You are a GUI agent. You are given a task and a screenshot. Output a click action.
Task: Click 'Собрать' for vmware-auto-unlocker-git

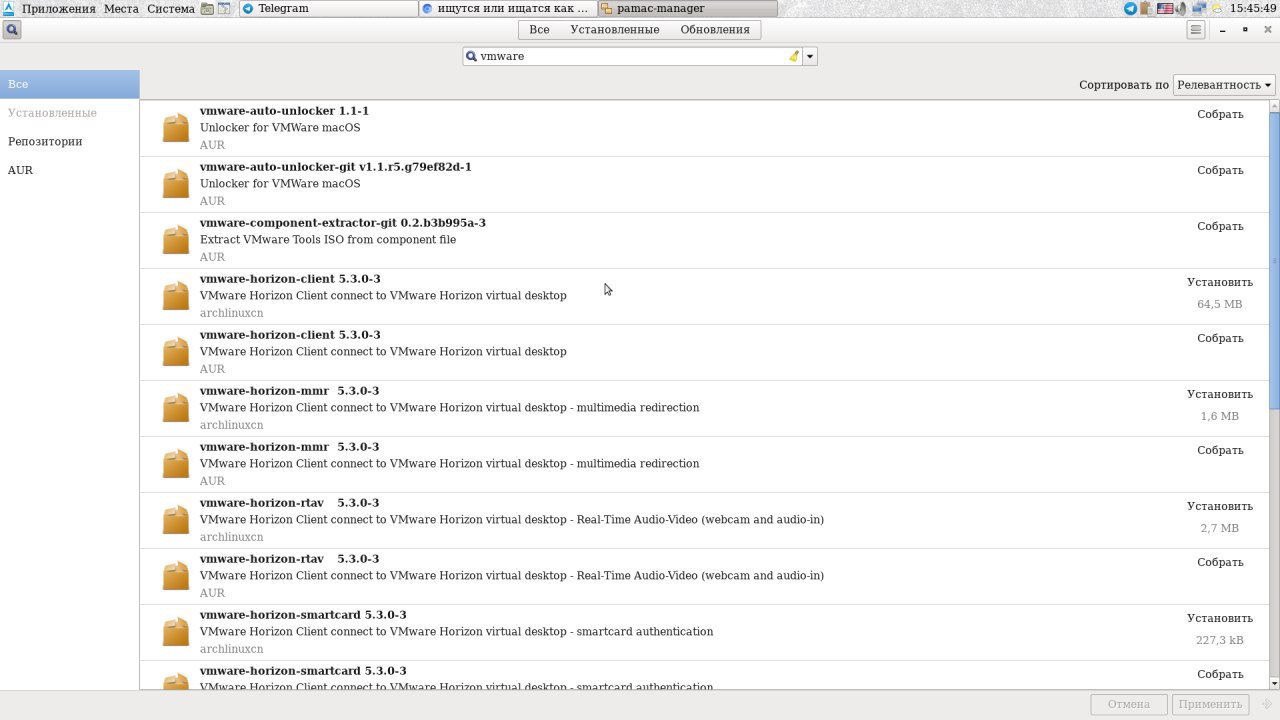click(x=1220, y=170)
